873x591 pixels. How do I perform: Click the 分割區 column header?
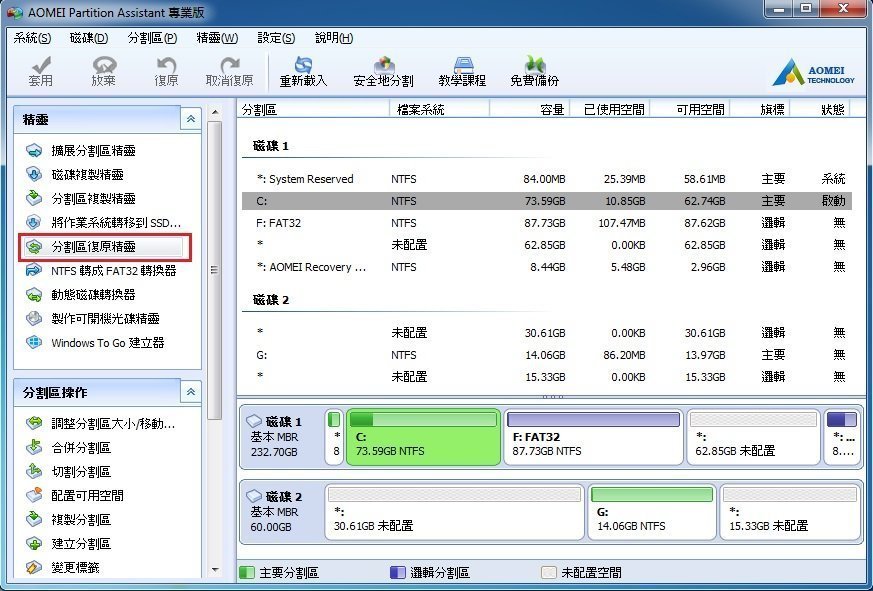pos(313,109)
